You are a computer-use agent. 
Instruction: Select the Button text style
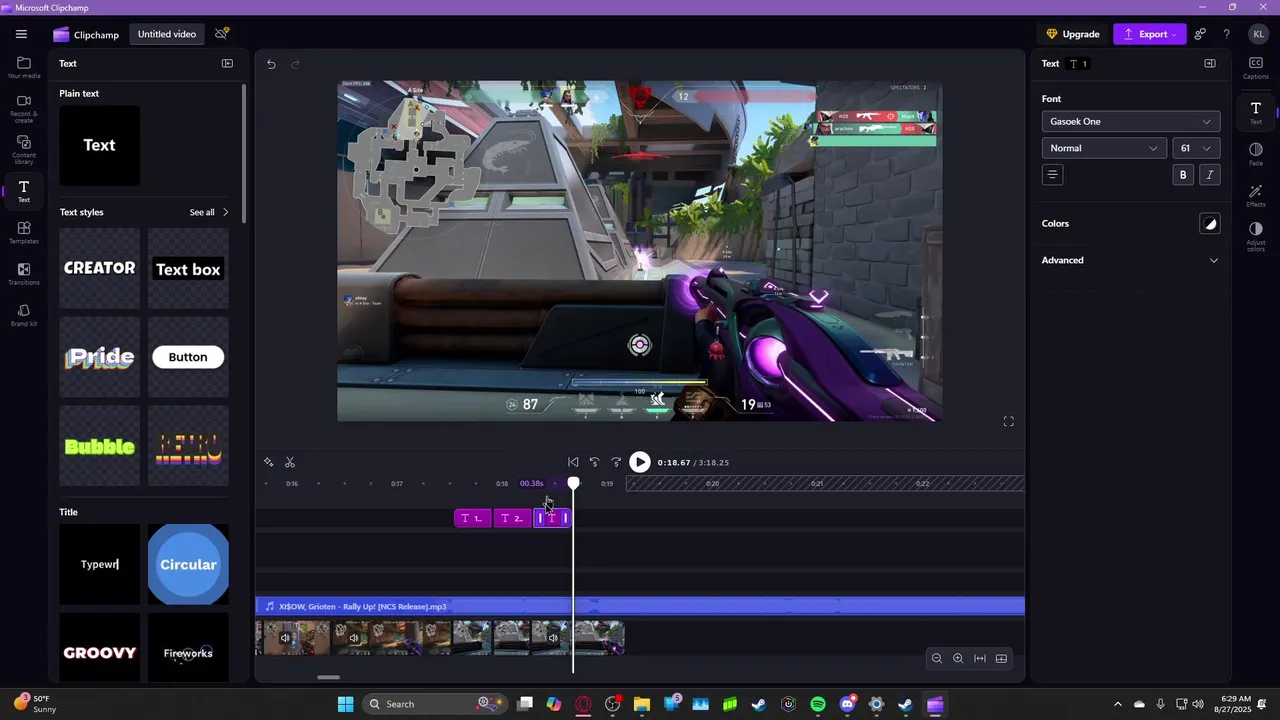tap(188, 357)
